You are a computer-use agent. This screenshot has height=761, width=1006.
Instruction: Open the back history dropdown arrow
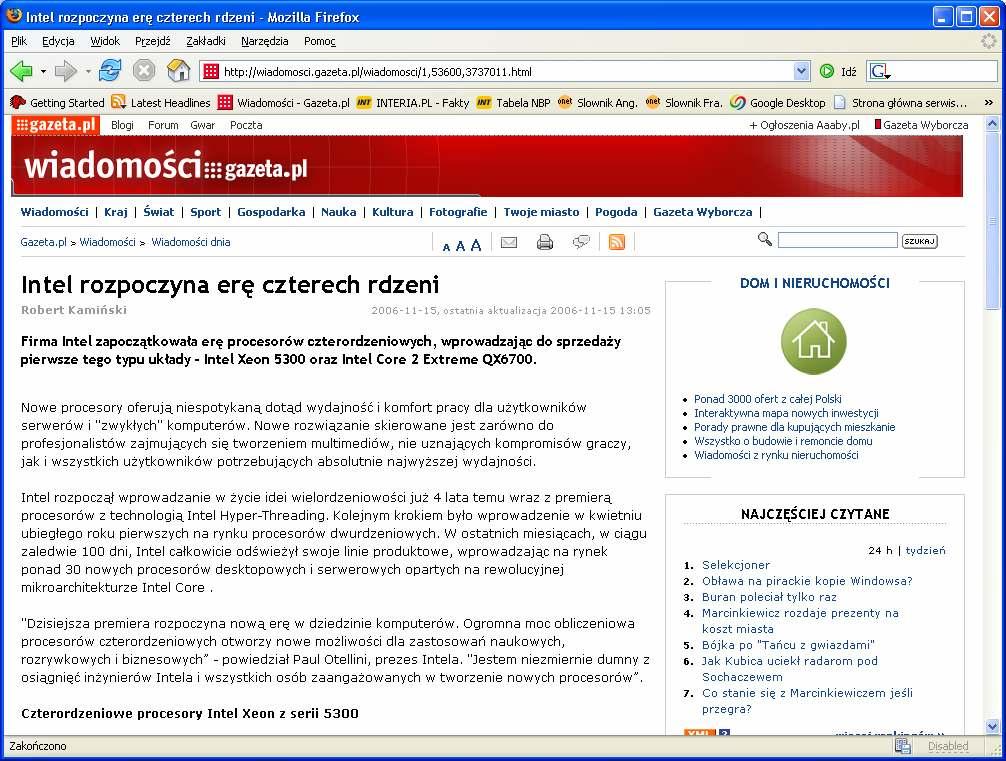click(x=43, y=71)
